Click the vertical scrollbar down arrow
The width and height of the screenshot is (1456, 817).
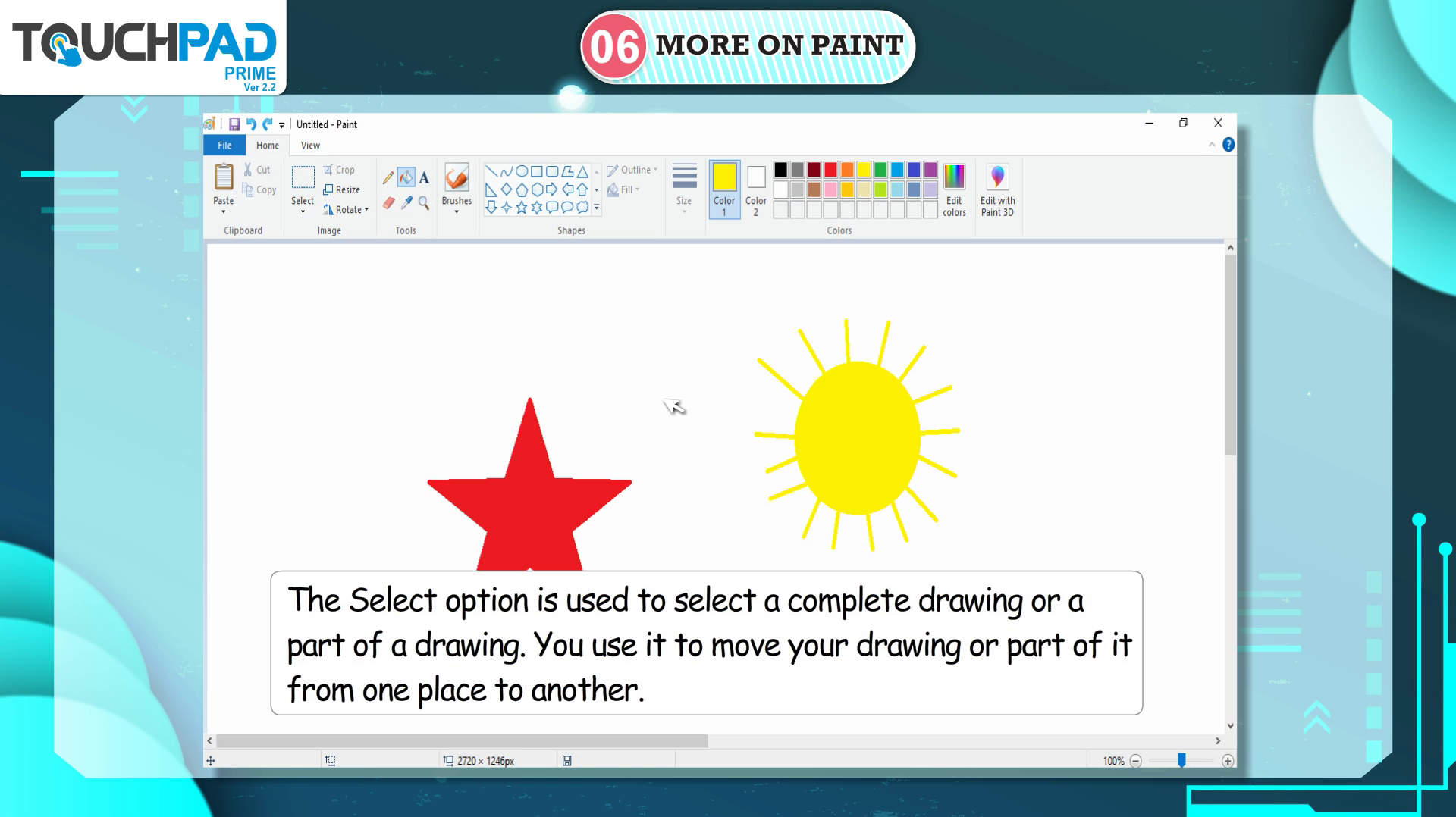1230,726
